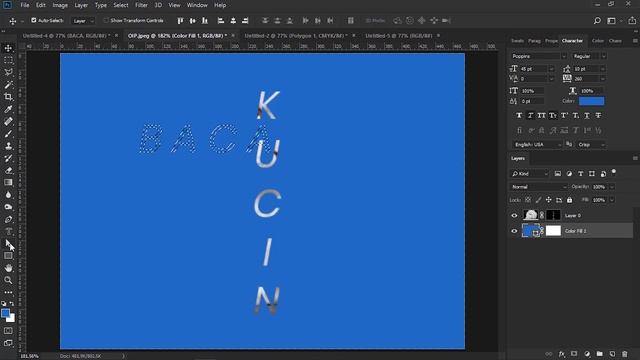Select the Path Selection tool
This screenshot has width=640, height=360.
[8, 244]
